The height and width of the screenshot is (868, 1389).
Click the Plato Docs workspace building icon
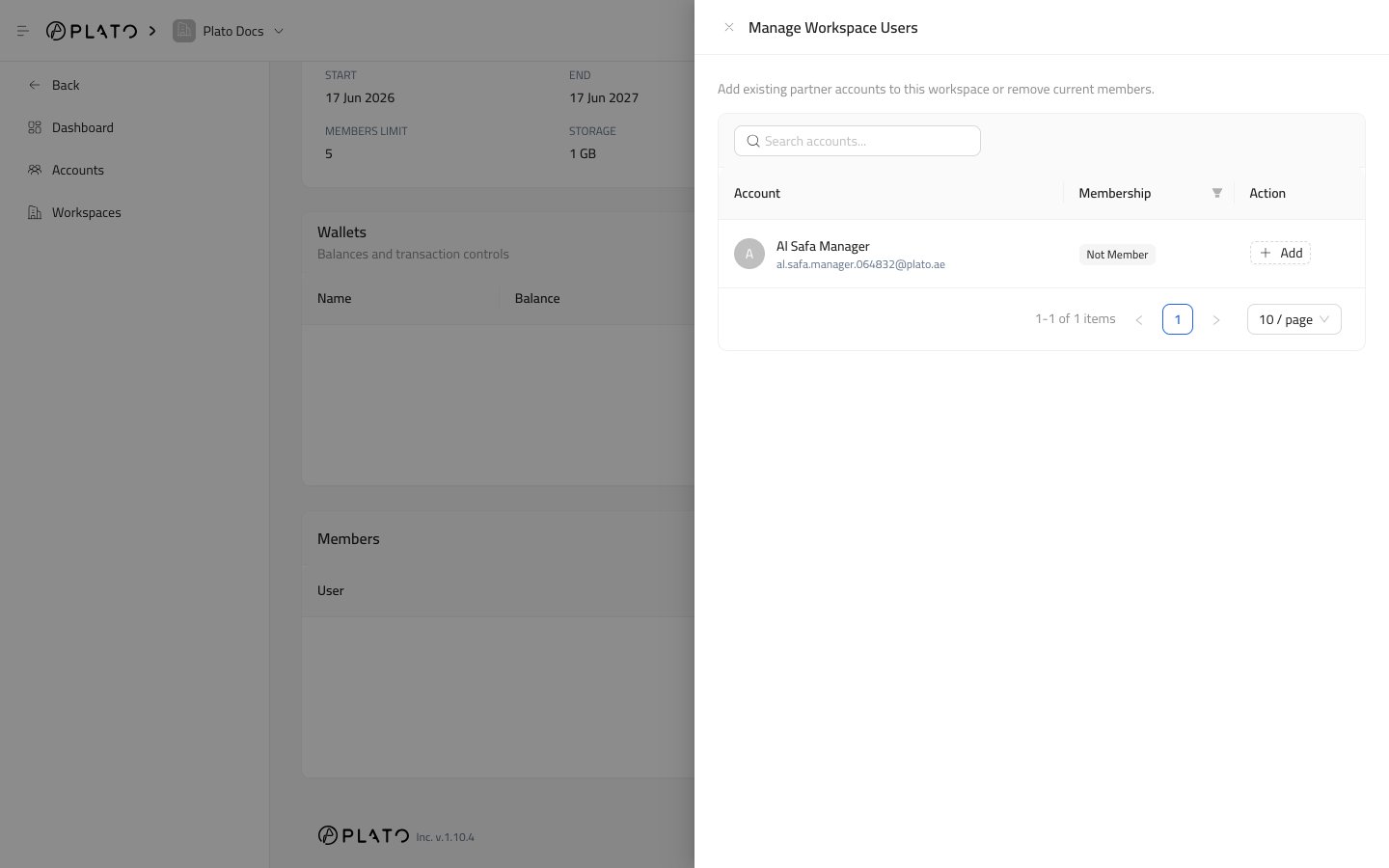(x=184, y=31)
